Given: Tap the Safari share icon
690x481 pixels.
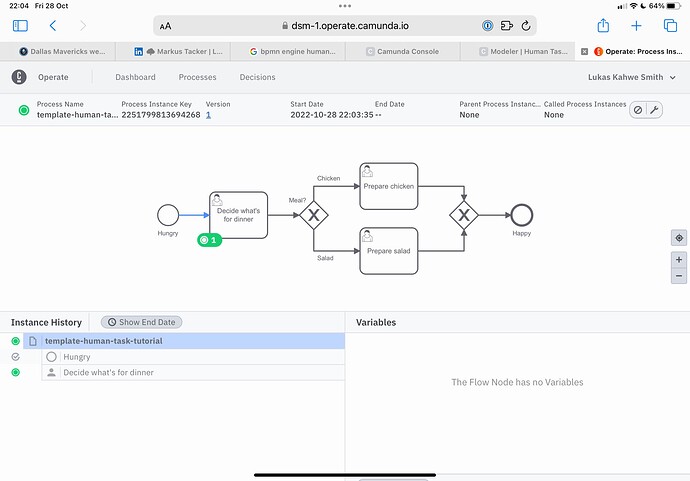Looking at the screenshot, I should (x=603, y=25).
